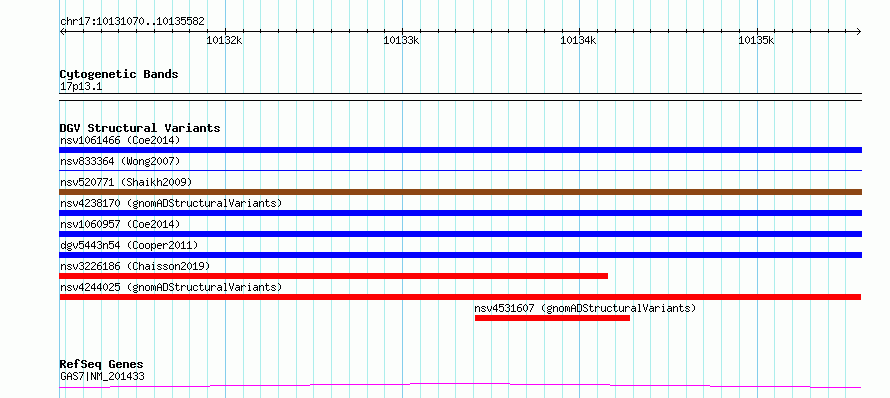Open variant label nsv833364 (Wong2007)
The height and width of the screenshot is (398, 890).
tap(120, 161)
